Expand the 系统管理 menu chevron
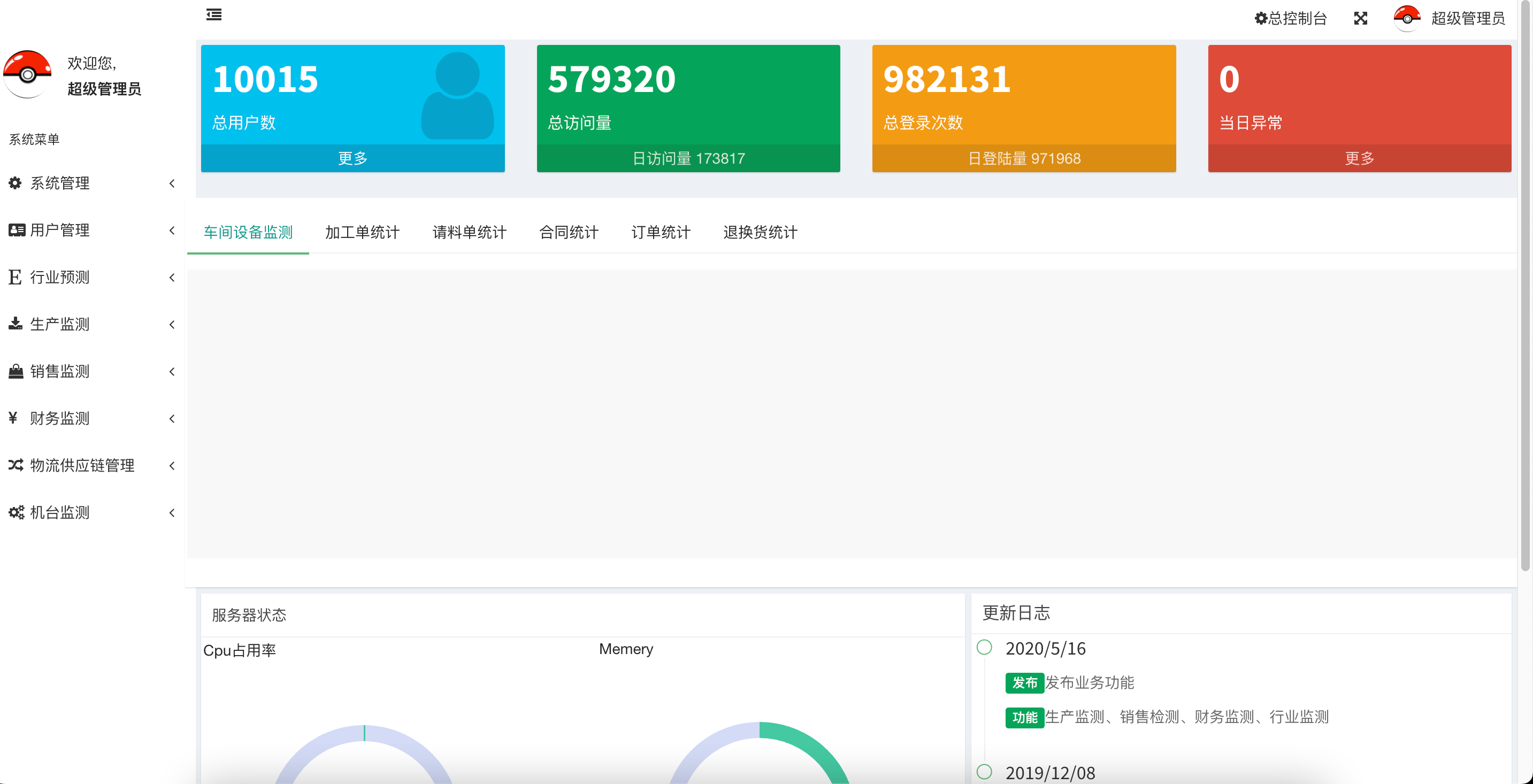 click(172, 183)
